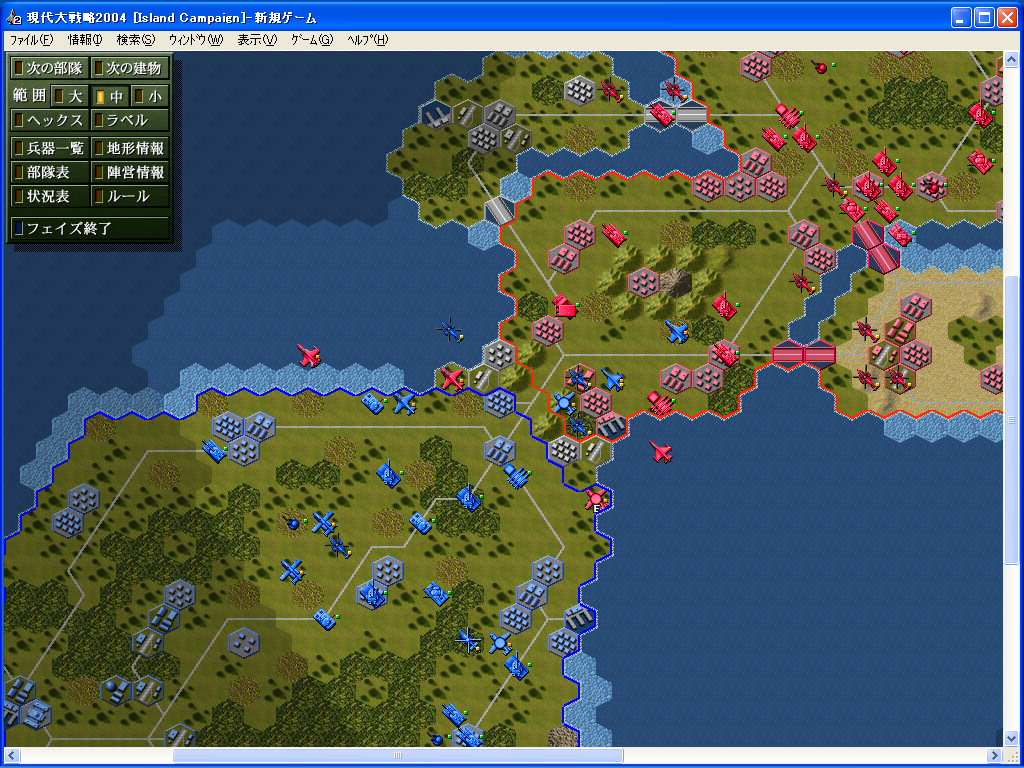
Task: Click the vertical scrollbar up arrow
Action: pyautogui.click(x=1011, y=59)
